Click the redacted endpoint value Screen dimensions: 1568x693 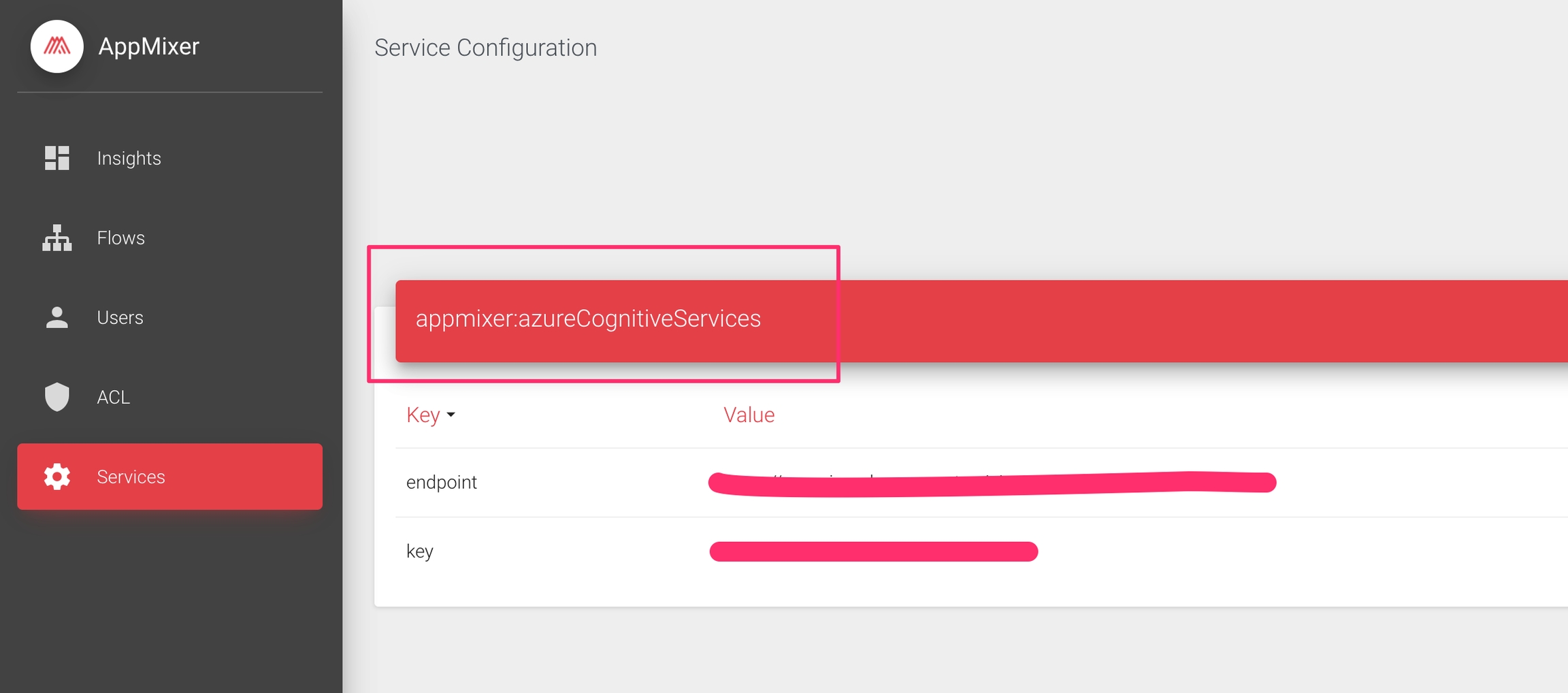coord(992,483)
